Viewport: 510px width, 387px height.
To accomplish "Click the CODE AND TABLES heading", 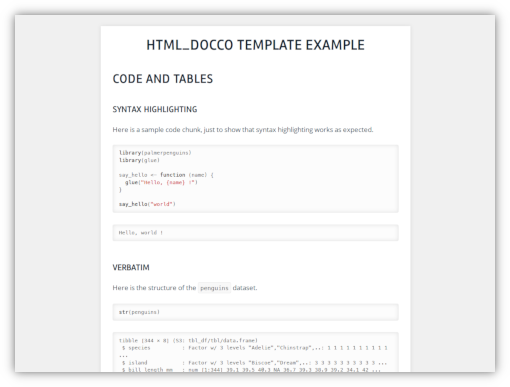I will (x=163, y=79).
